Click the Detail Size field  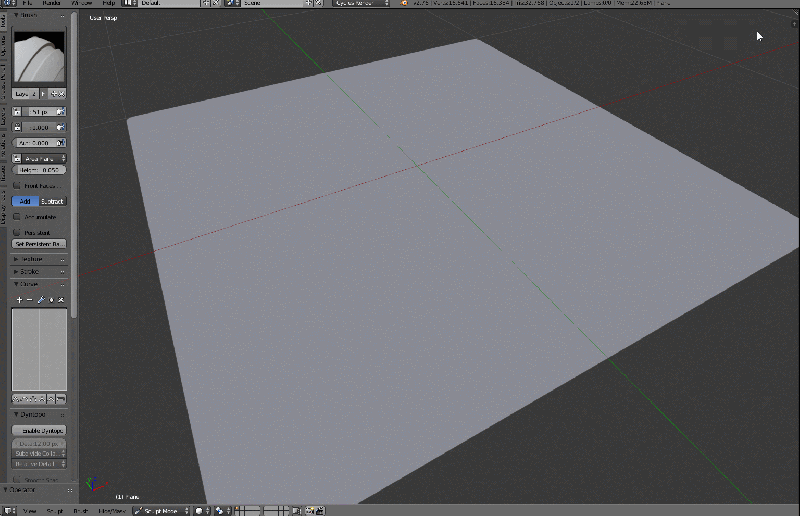click(x=39, y=444)
